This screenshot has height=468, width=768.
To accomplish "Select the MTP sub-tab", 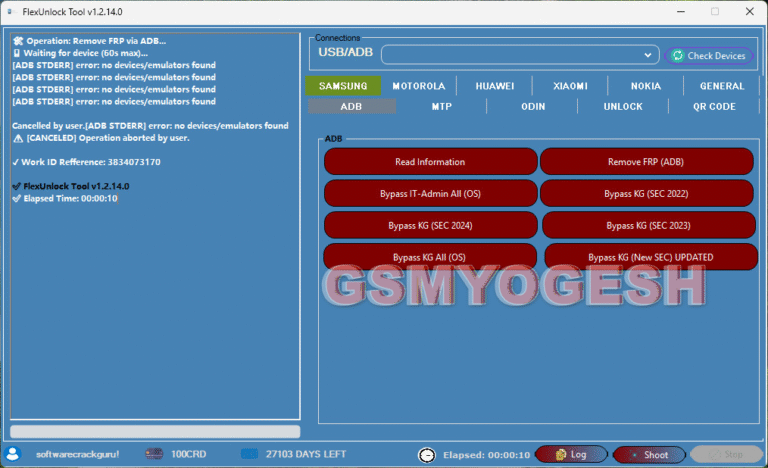I will click(x=441, y=106).
